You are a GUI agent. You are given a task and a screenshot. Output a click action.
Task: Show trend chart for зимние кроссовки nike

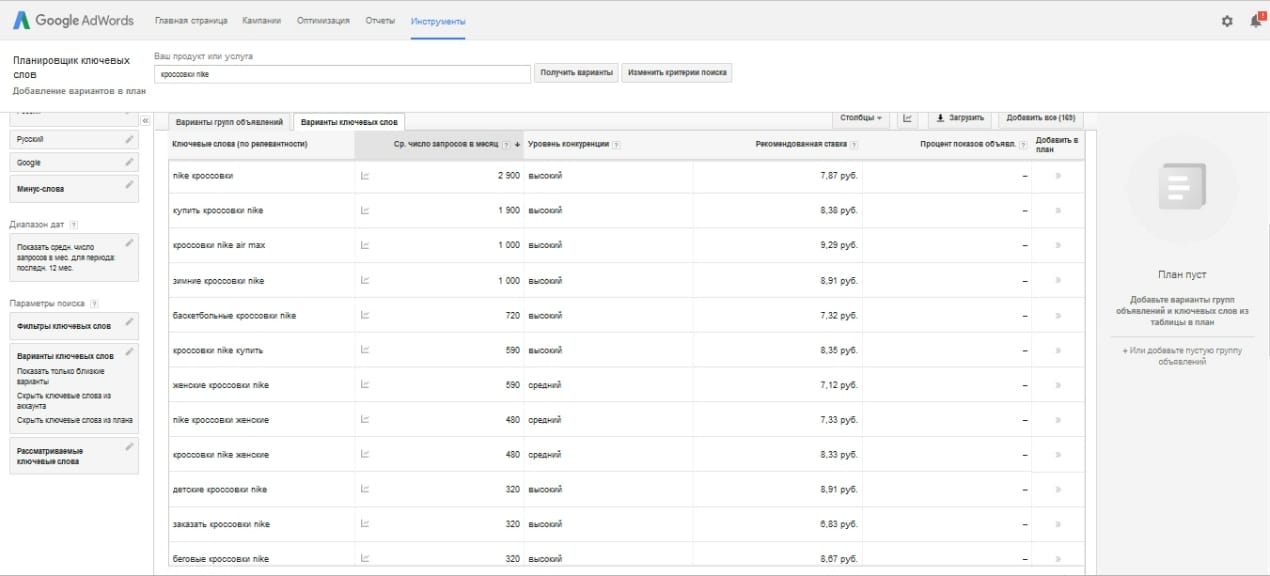365,281
